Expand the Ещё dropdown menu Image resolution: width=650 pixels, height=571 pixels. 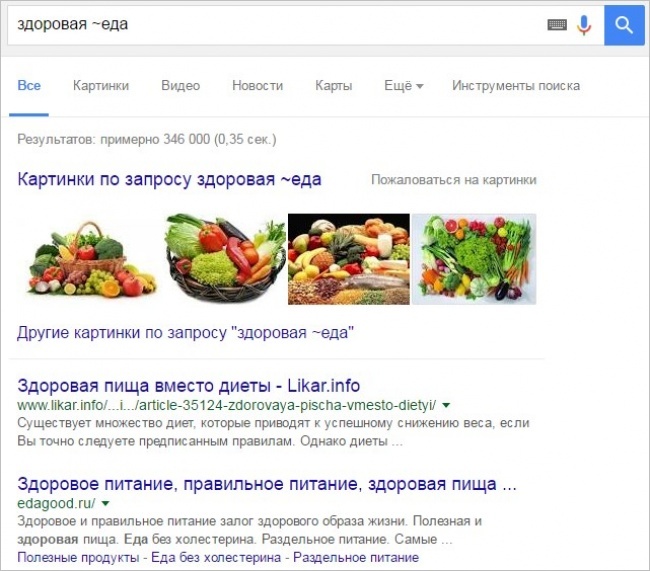tap(403, 85)
